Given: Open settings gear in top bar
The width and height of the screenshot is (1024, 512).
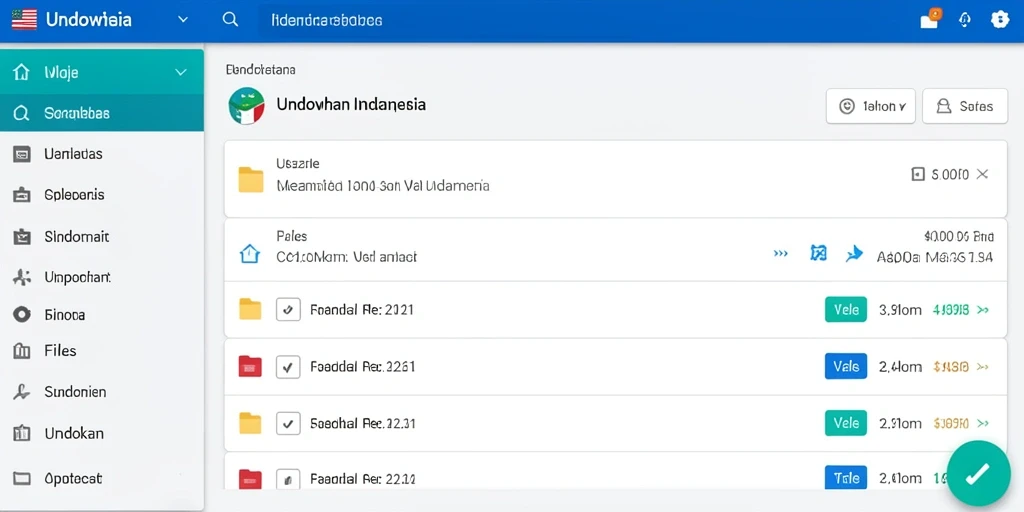Looking at the screenshot, I should click(1000, 20).
